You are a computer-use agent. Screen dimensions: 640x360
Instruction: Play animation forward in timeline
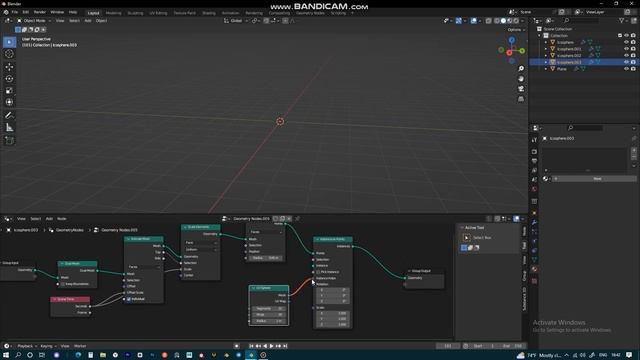point(272,346)
